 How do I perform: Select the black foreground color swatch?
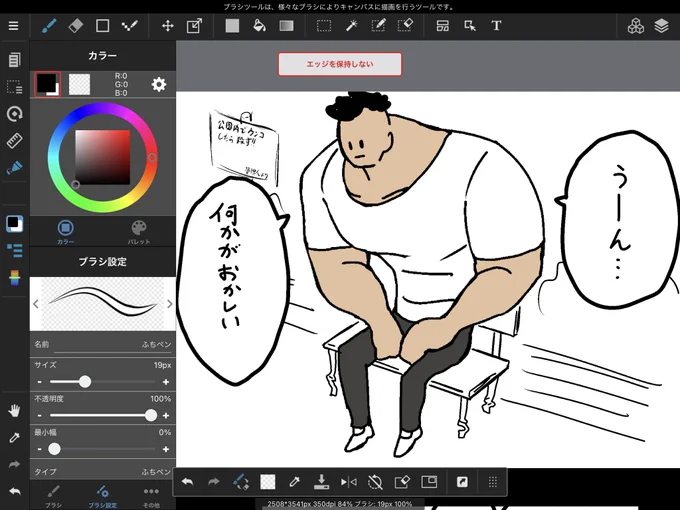(x=47, y=84)
